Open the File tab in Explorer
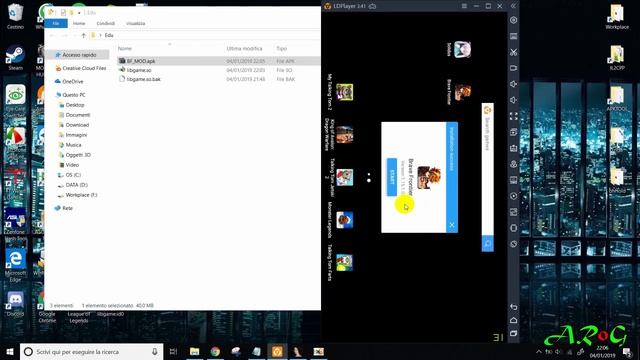Viewport: 640px width, 360px height. [x=56, y=23]
